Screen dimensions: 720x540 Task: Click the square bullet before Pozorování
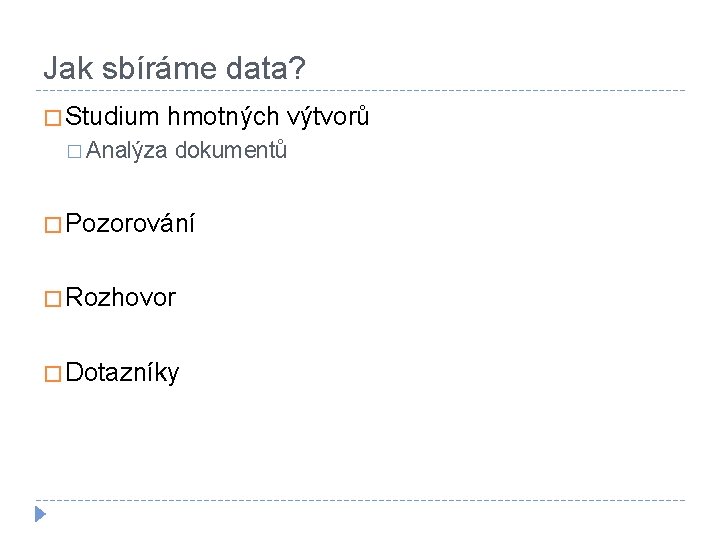tap(52, 224)
